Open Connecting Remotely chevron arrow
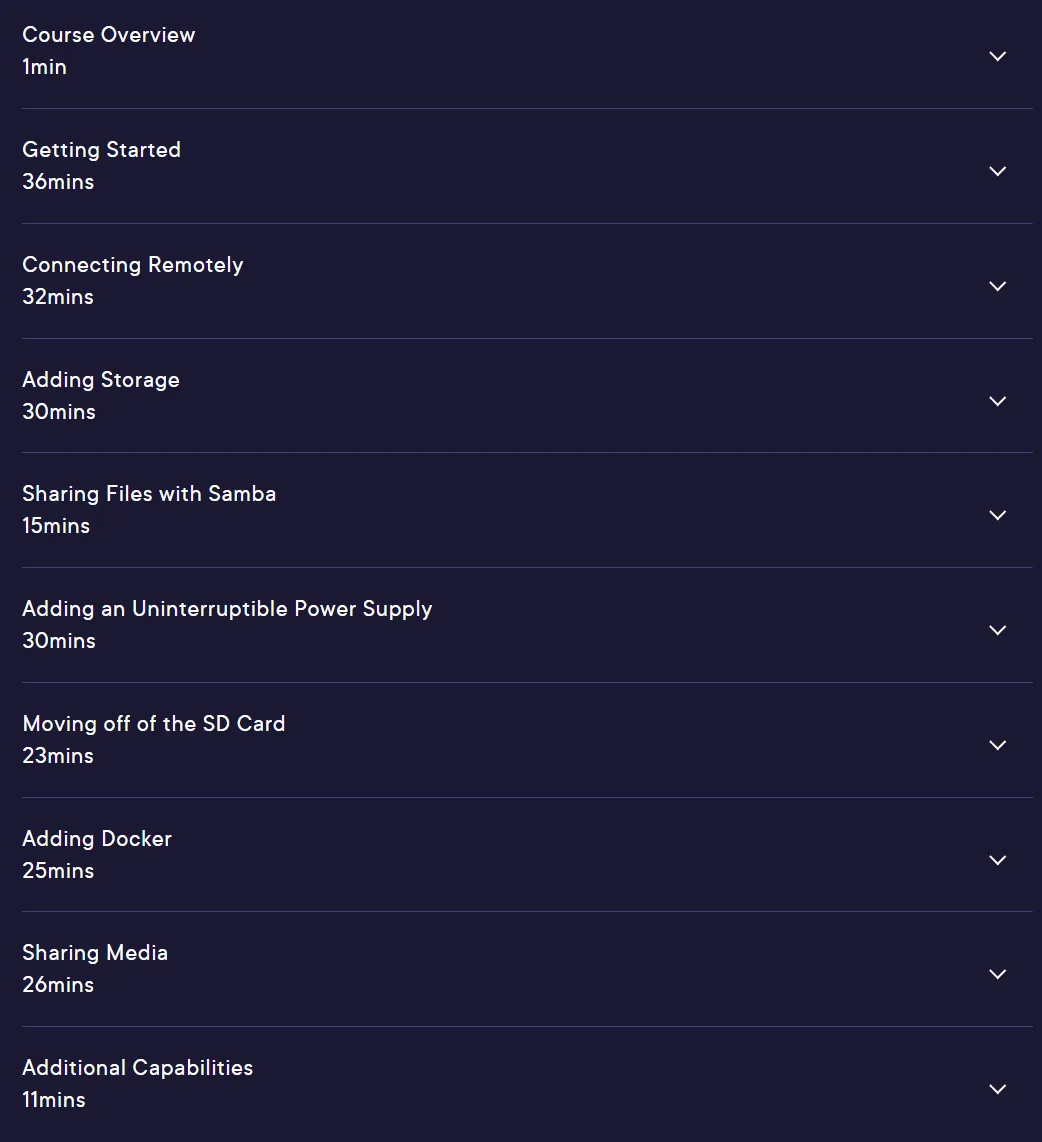This screenshot has width=1042, height=1142. tap(998, 286)
